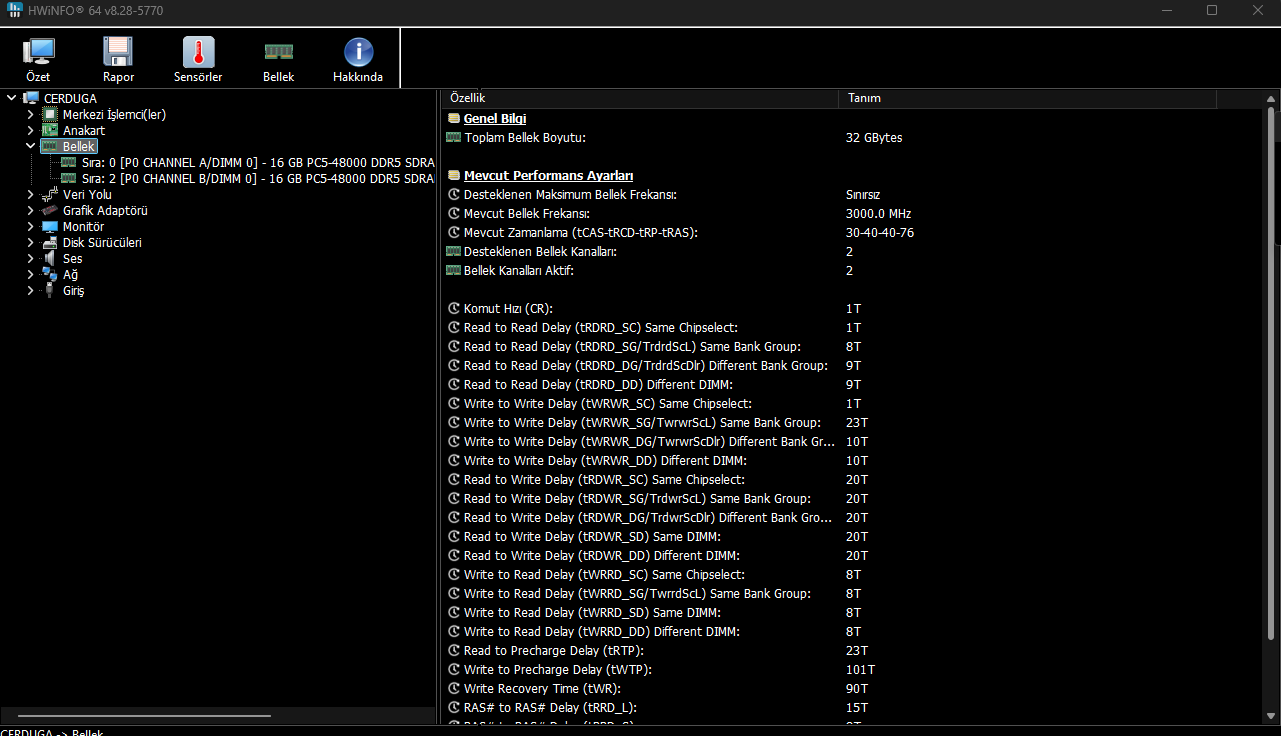Expand the Ses node
Screen dimensions: 1281x736
coord(31,258)
